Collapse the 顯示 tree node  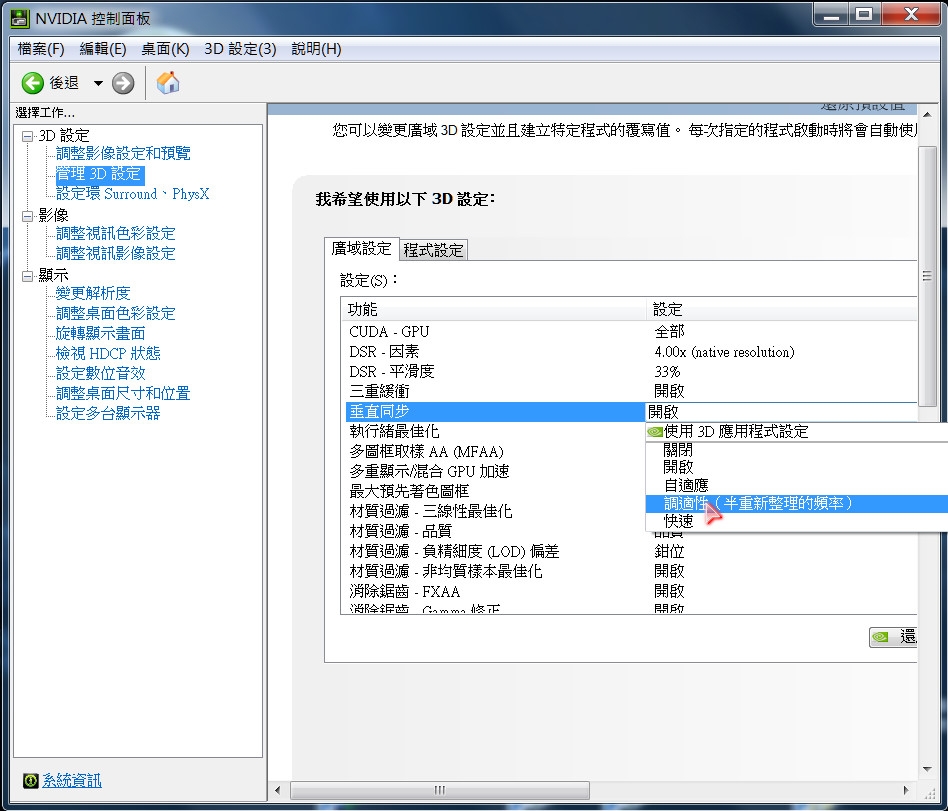(27, 276)
